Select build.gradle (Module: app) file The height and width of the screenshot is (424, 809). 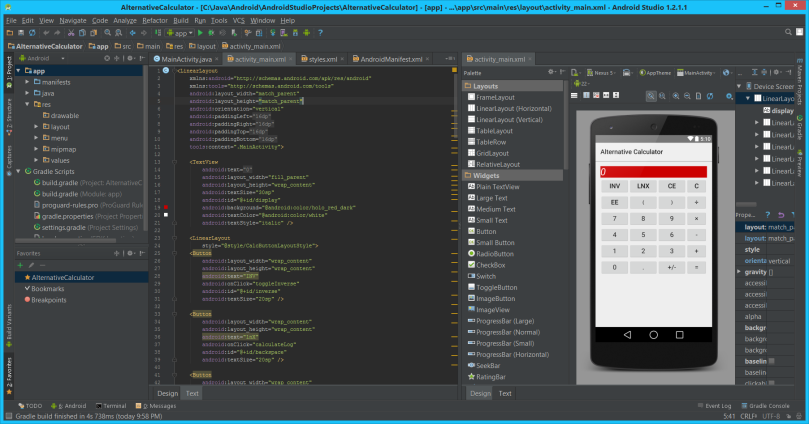click(x=77, y=194)
